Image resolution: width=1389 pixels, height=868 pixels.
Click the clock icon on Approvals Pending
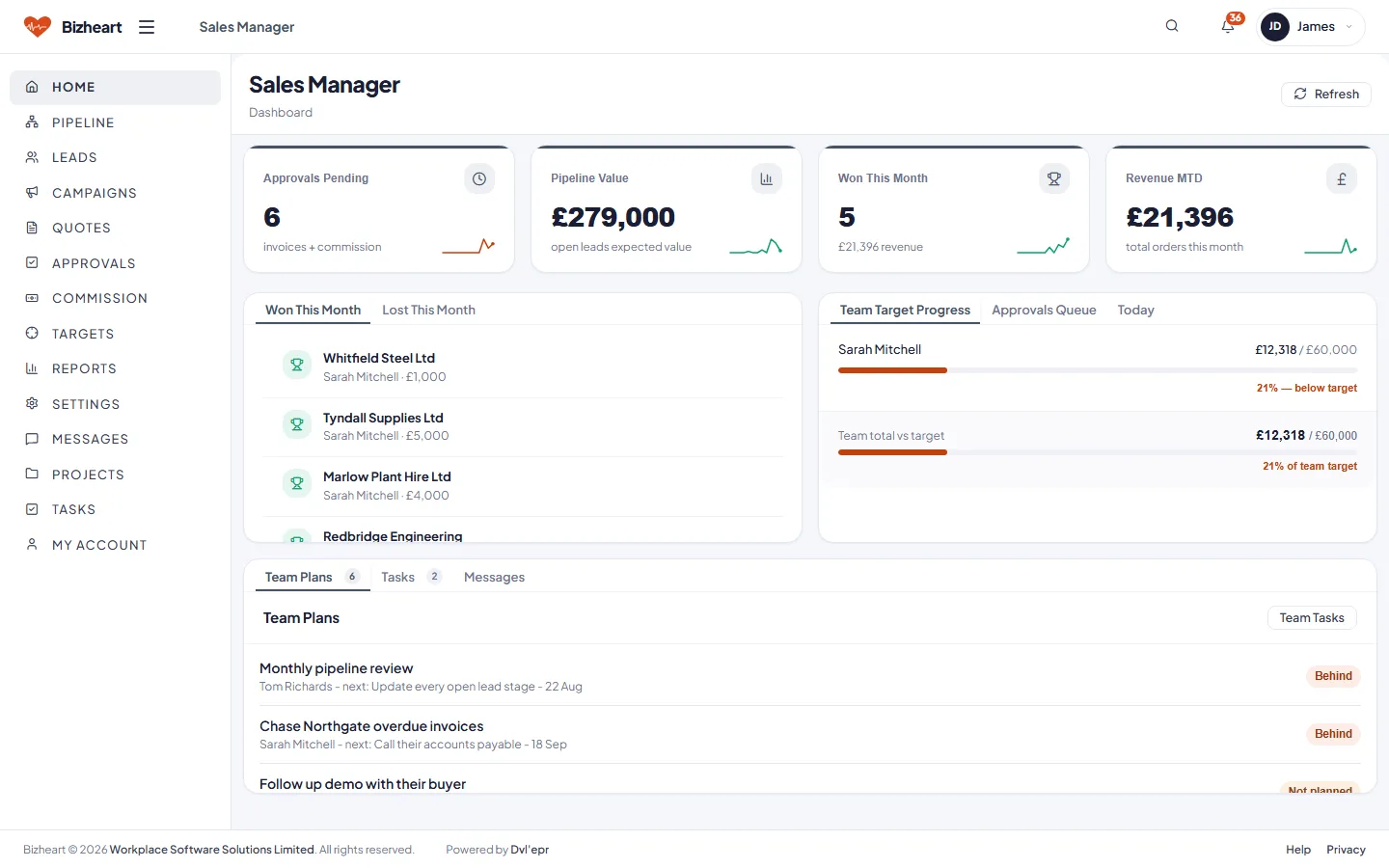click(x=479, y=178)
